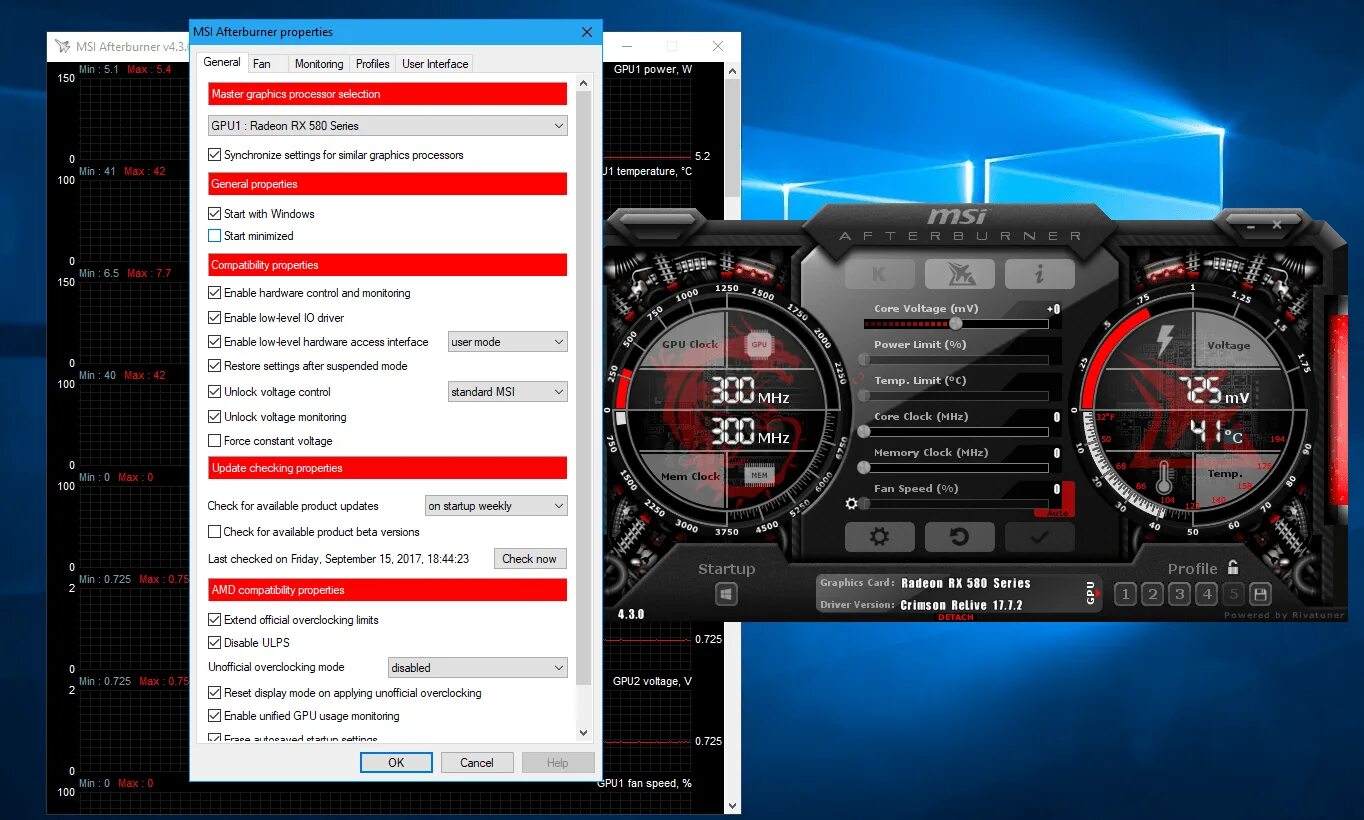Click the Help button in properties dialog

point(557,763)
